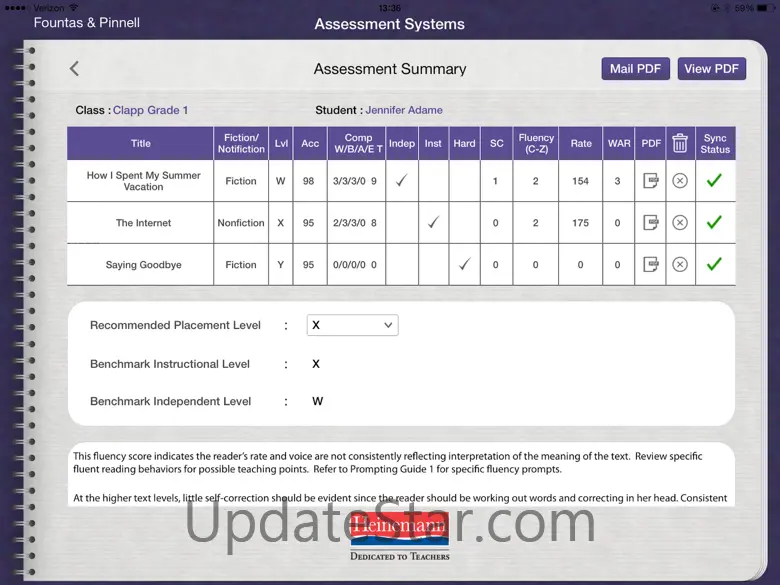Click the comprehension score 3/3/3/0 9

355,181
